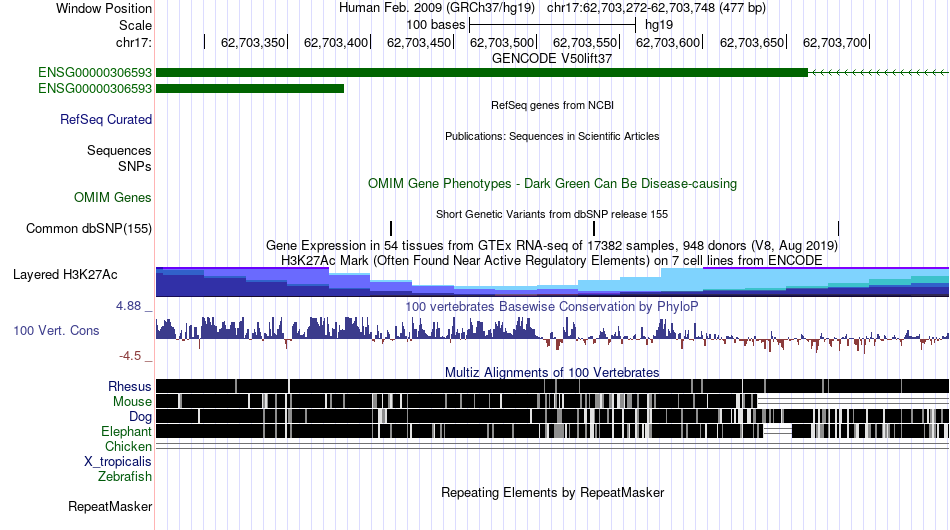Click the 4.88 PhyloP upper scale value
Screen dimensions: 950x530
point(128,306)
